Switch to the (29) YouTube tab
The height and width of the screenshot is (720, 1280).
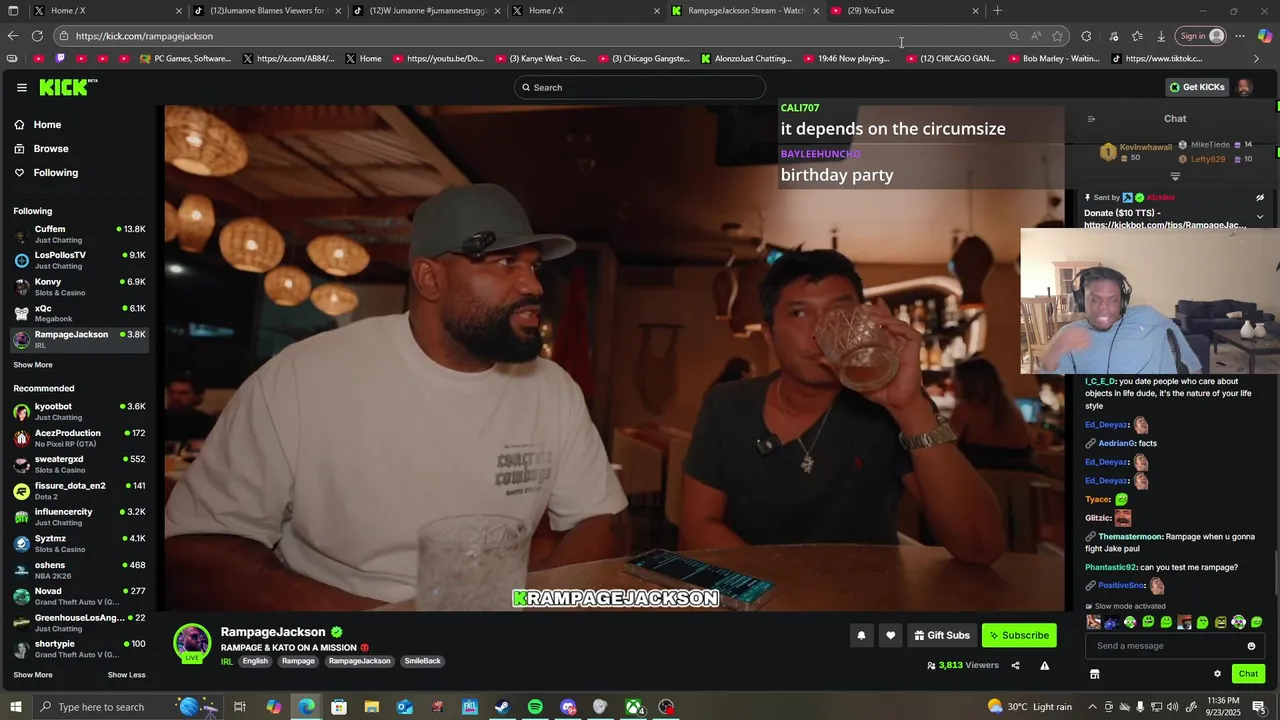pos(905,11)
